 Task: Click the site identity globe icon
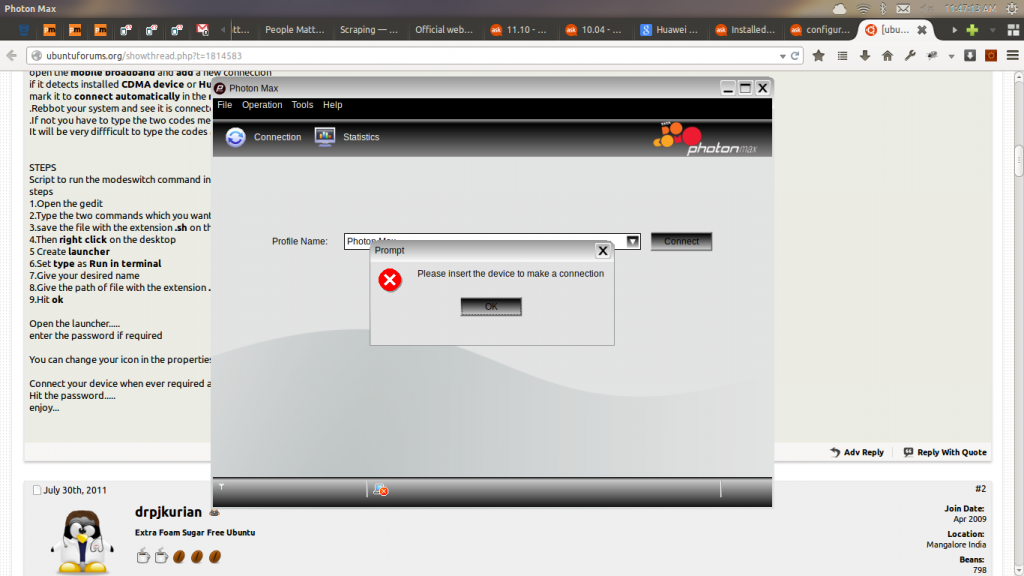(37, 56)
